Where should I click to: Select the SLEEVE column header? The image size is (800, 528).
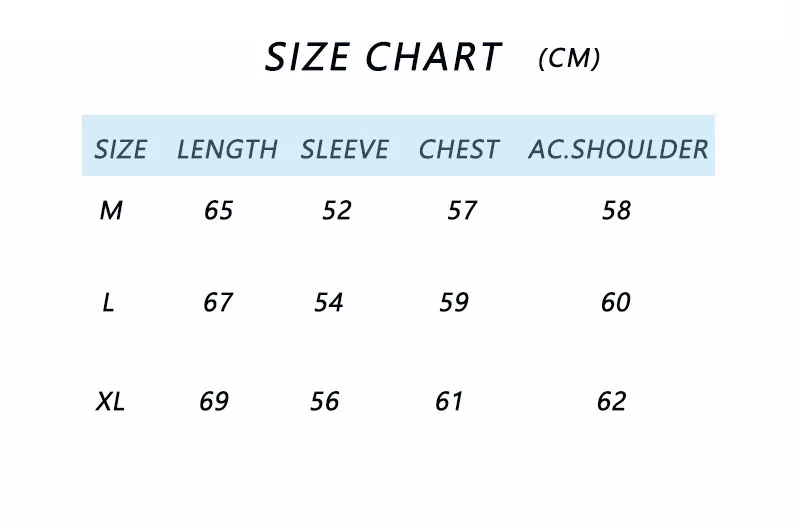pos(344,149)
